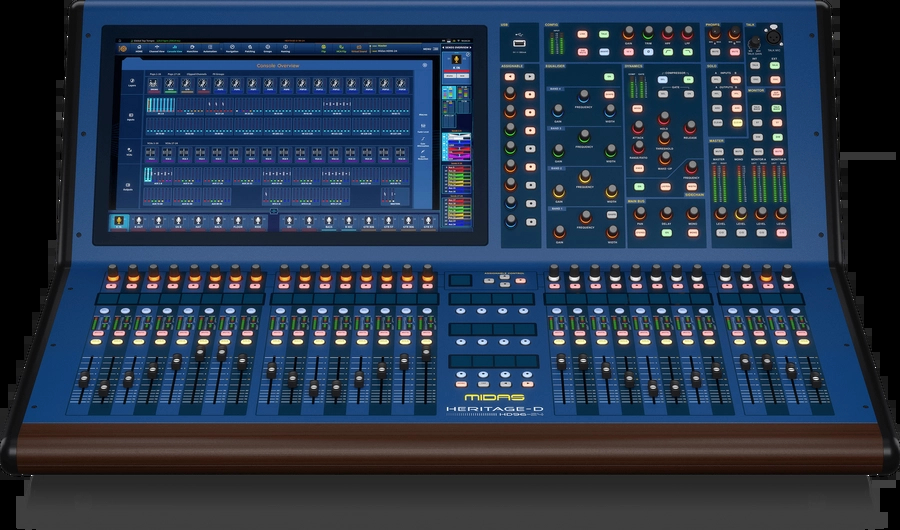The image size is (900, 530).
Task: Click the expand handle above the channel strip
Action: [x=274, y=211]
